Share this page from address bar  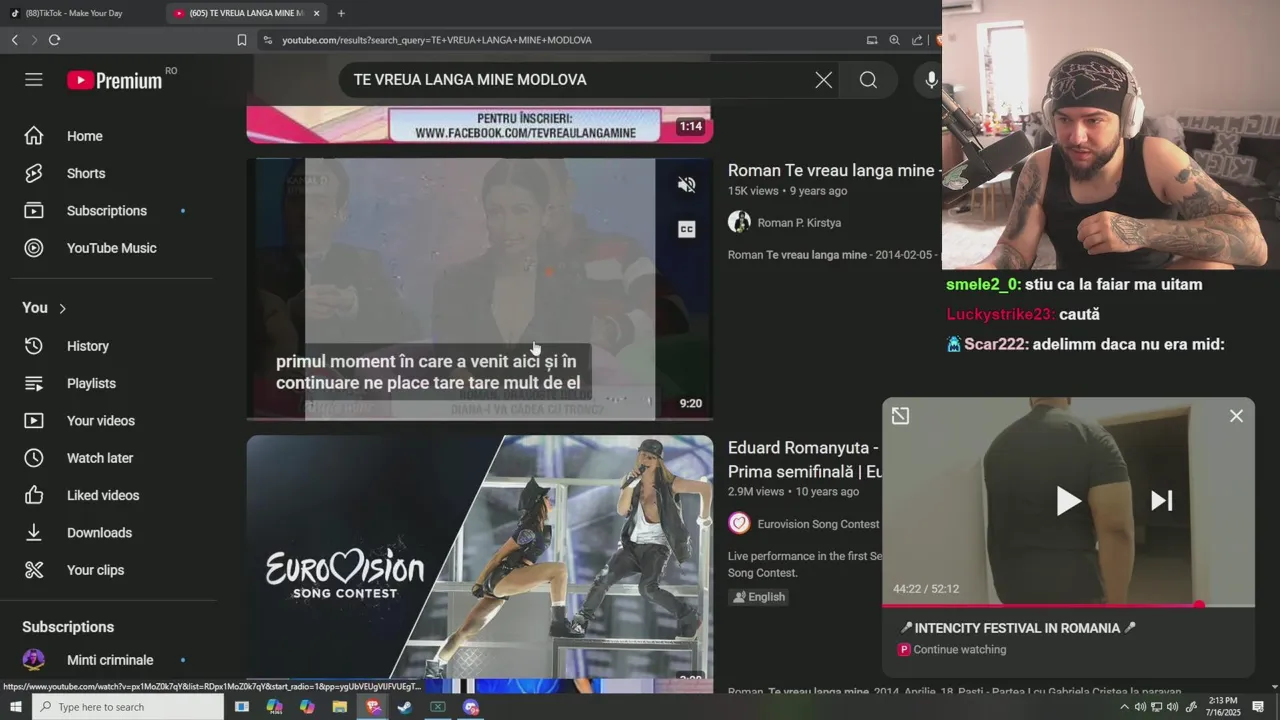917,40
